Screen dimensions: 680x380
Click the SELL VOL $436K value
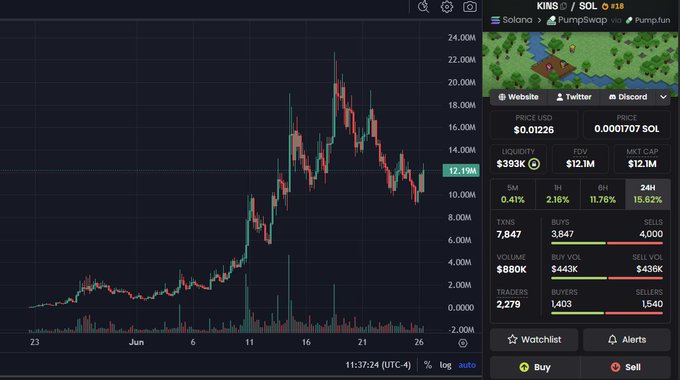point(649,269)
